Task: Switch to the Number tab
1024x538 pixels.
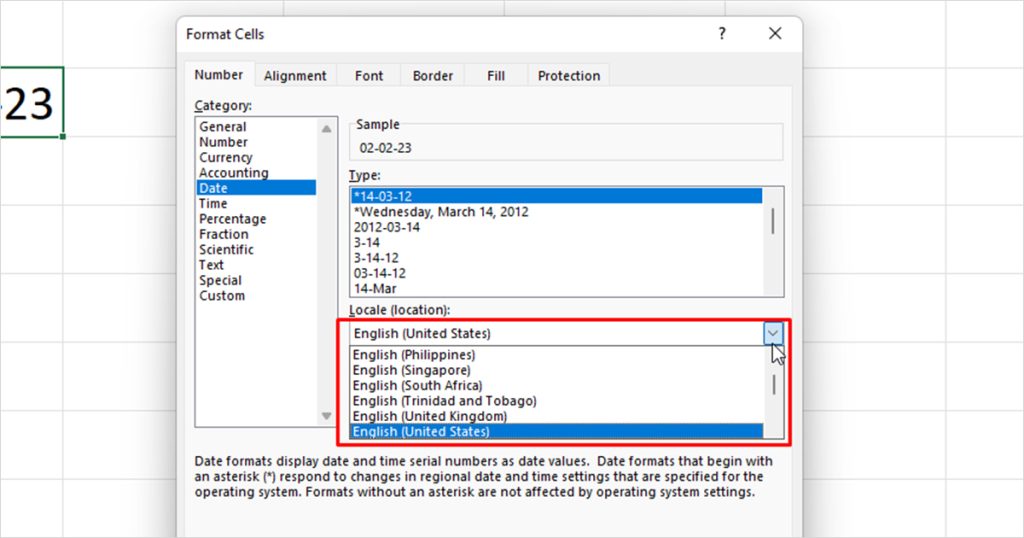Action: [219, 75]
